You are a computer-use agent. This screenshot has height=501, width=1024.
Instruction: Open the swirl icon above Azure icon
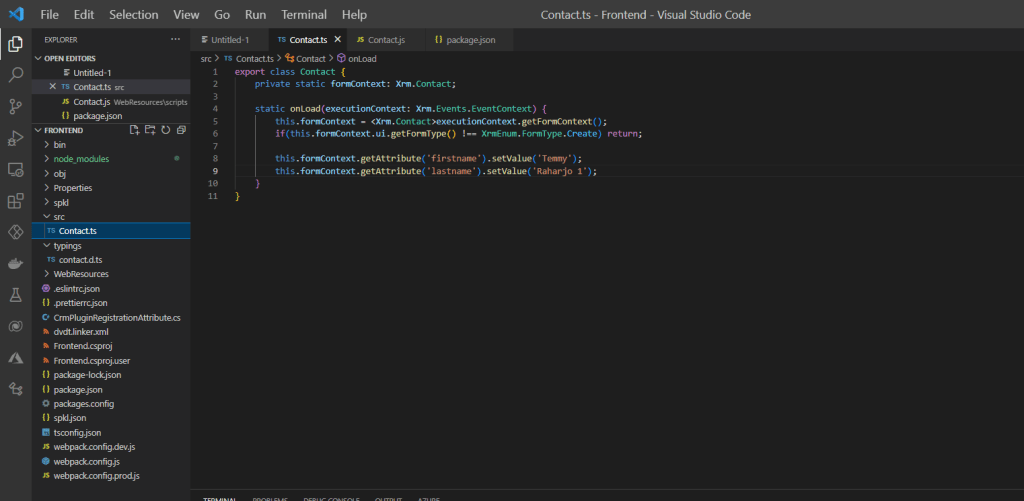coord(16,327)
